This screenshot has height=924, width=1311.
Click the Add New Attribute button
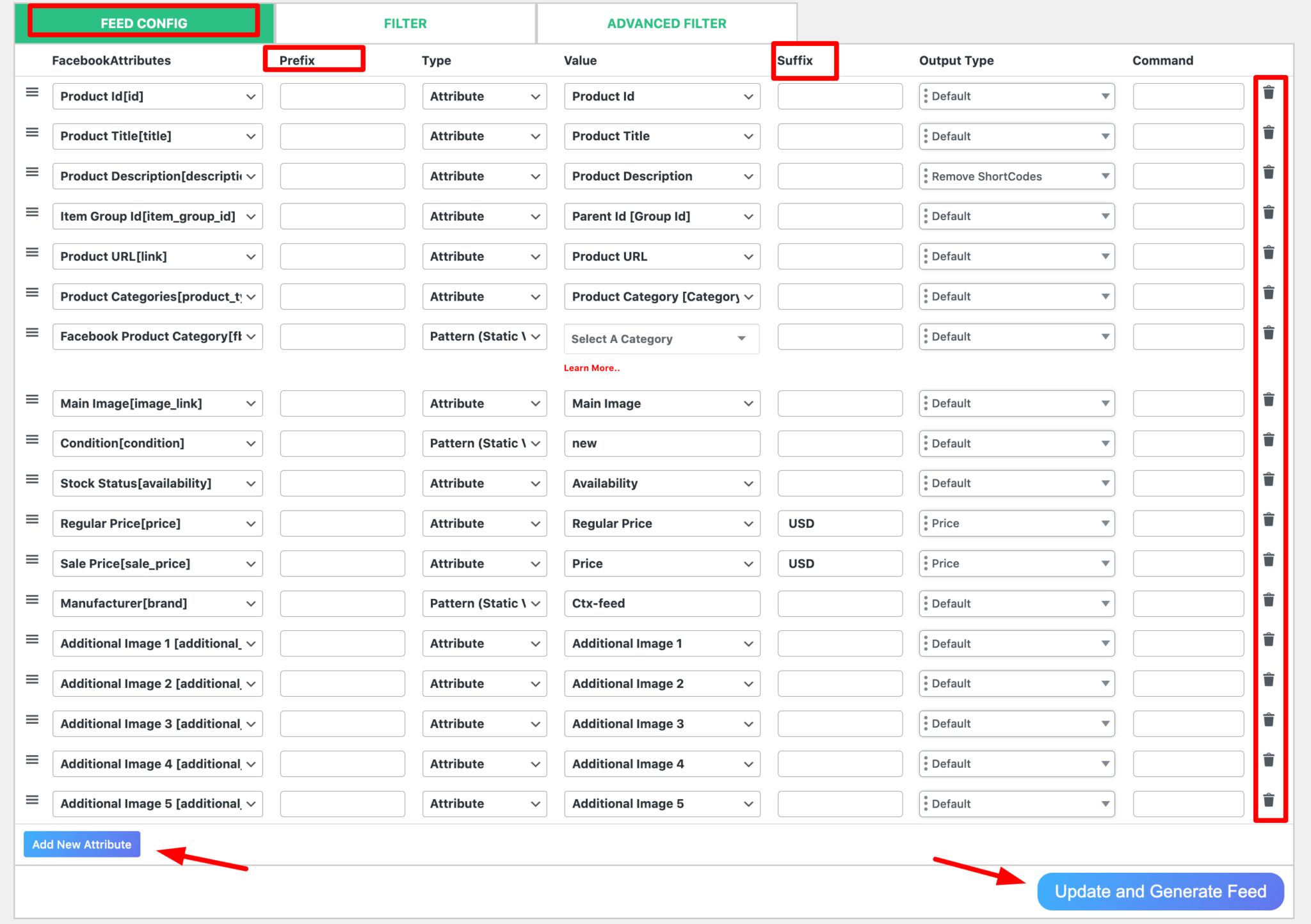82,845
